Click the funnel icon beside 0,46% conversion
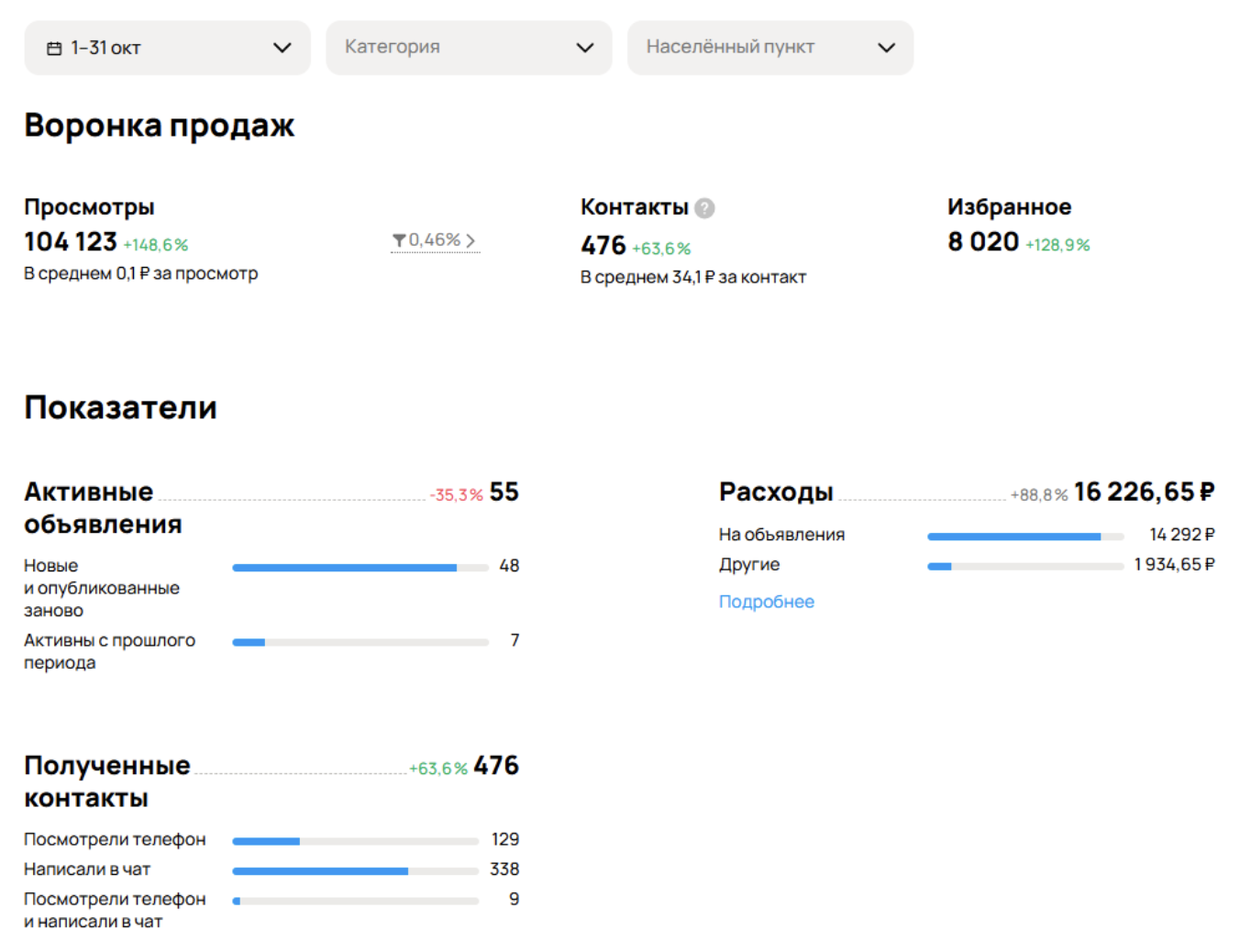Screen dimensions: 1251x952 point(399,240)
